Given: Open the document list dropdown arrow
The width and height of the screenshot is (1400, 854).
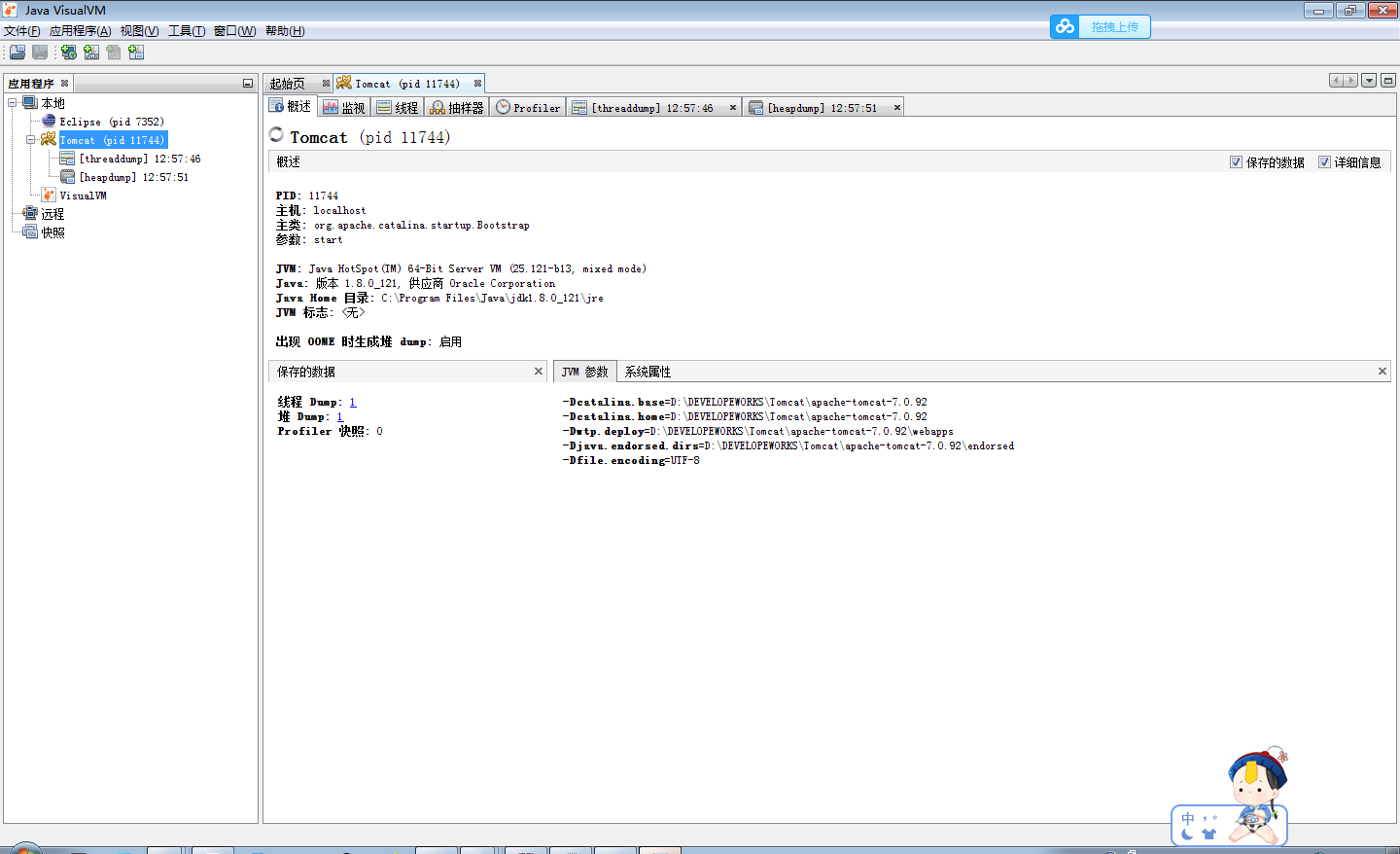Looking at the screenshot, I should (1369, 81).
